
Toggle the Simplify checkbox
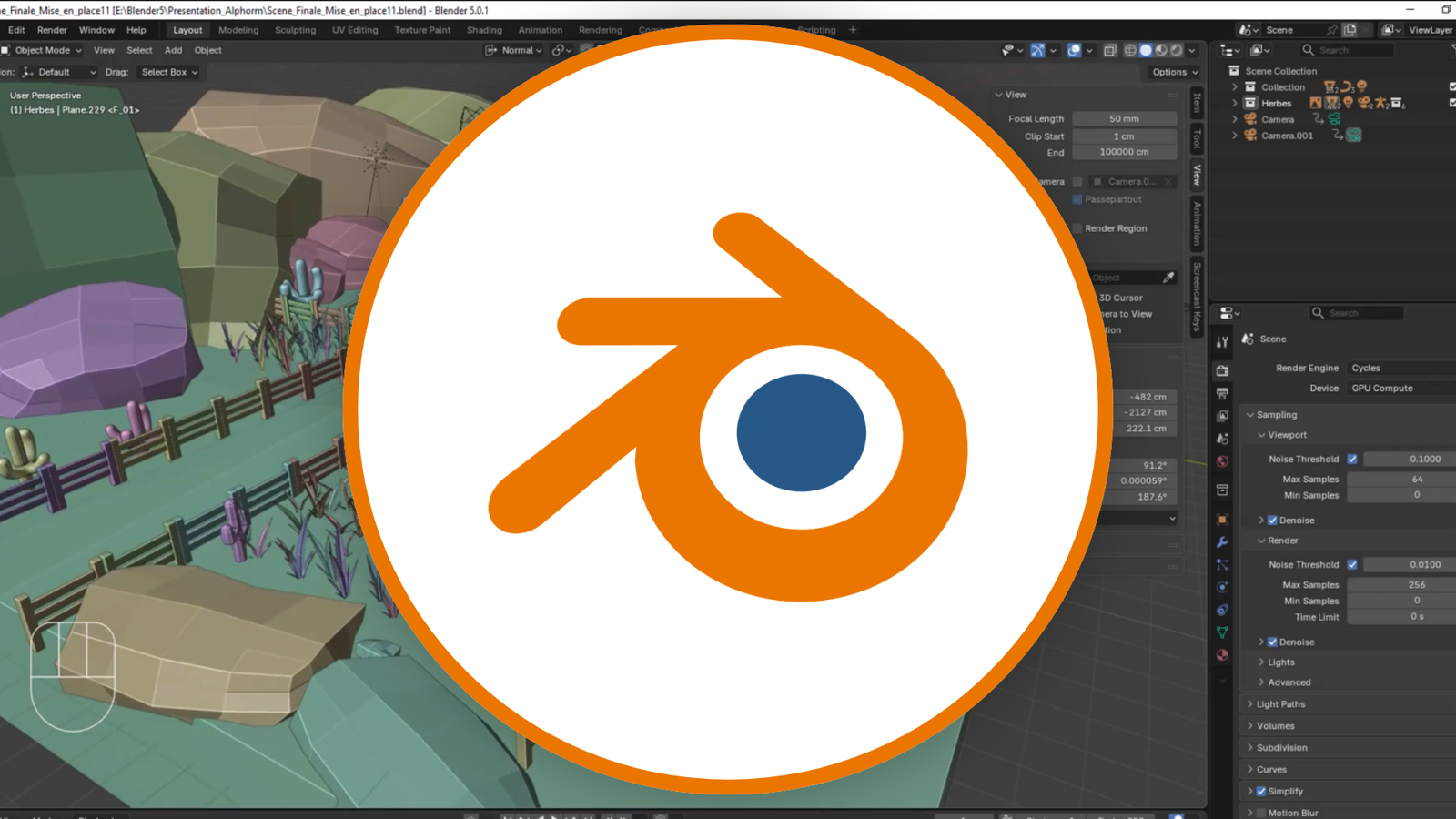[x=1261, y=792]
